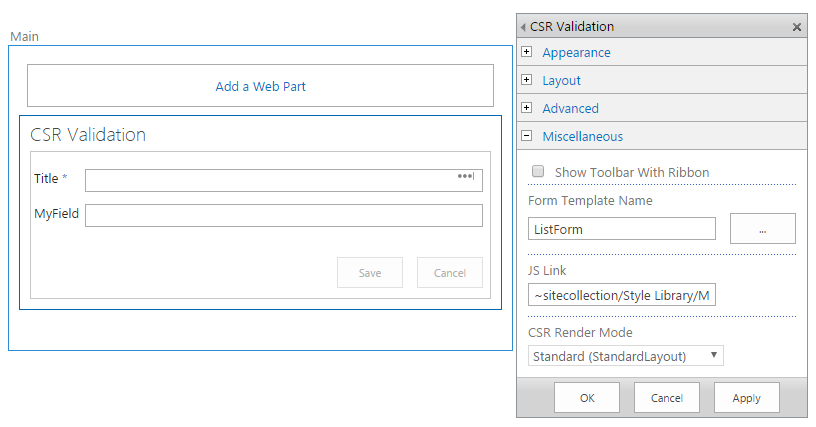The width and height of the screenshot is (816, 427).
Task: Open the Layout section link
Action: pyautogui.click(x=561, y=81)
